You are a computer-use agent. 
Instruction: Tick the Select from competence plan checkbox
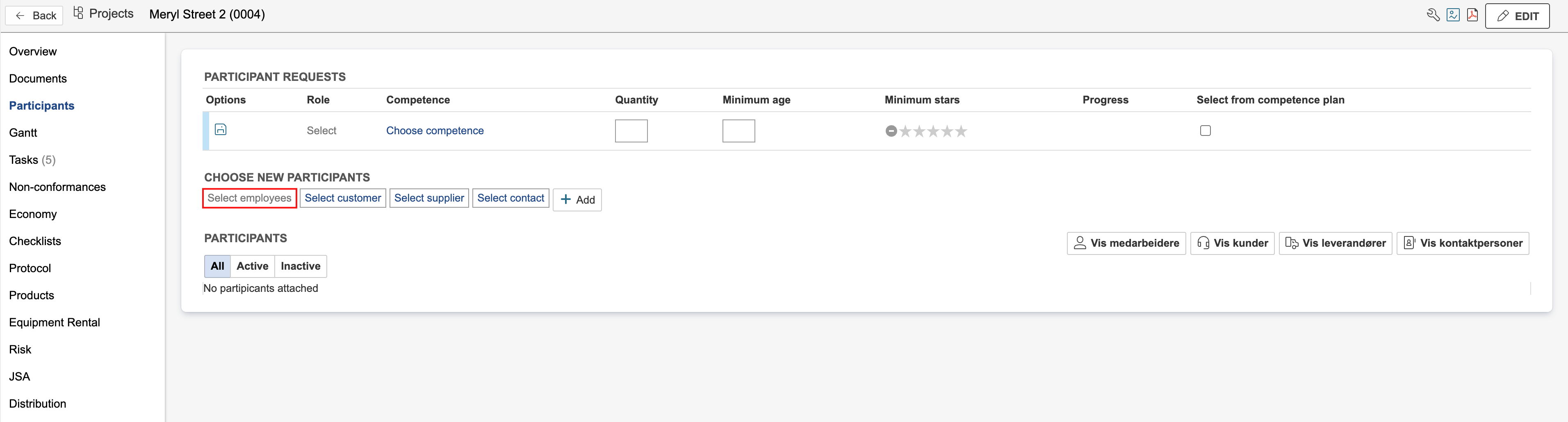(1205, 130)
